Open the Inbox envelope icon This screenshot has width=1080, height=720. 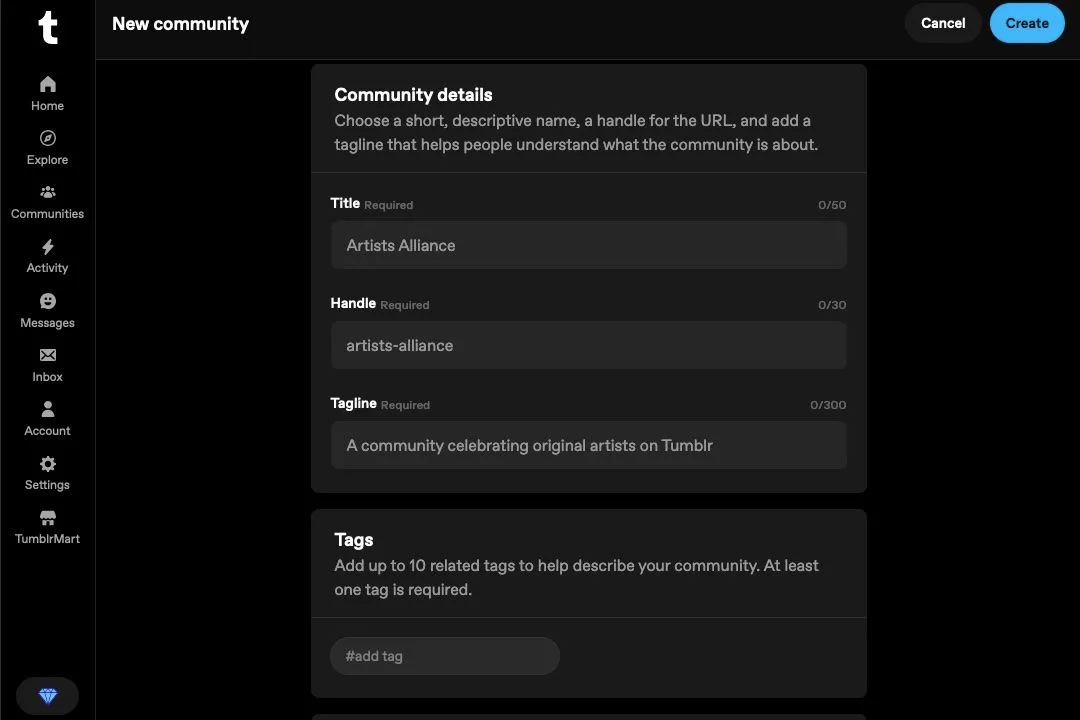pos(47,355)
